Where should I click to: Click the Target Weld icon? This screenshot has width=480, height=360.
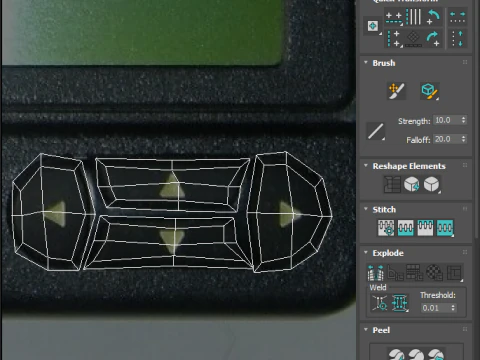380,303
